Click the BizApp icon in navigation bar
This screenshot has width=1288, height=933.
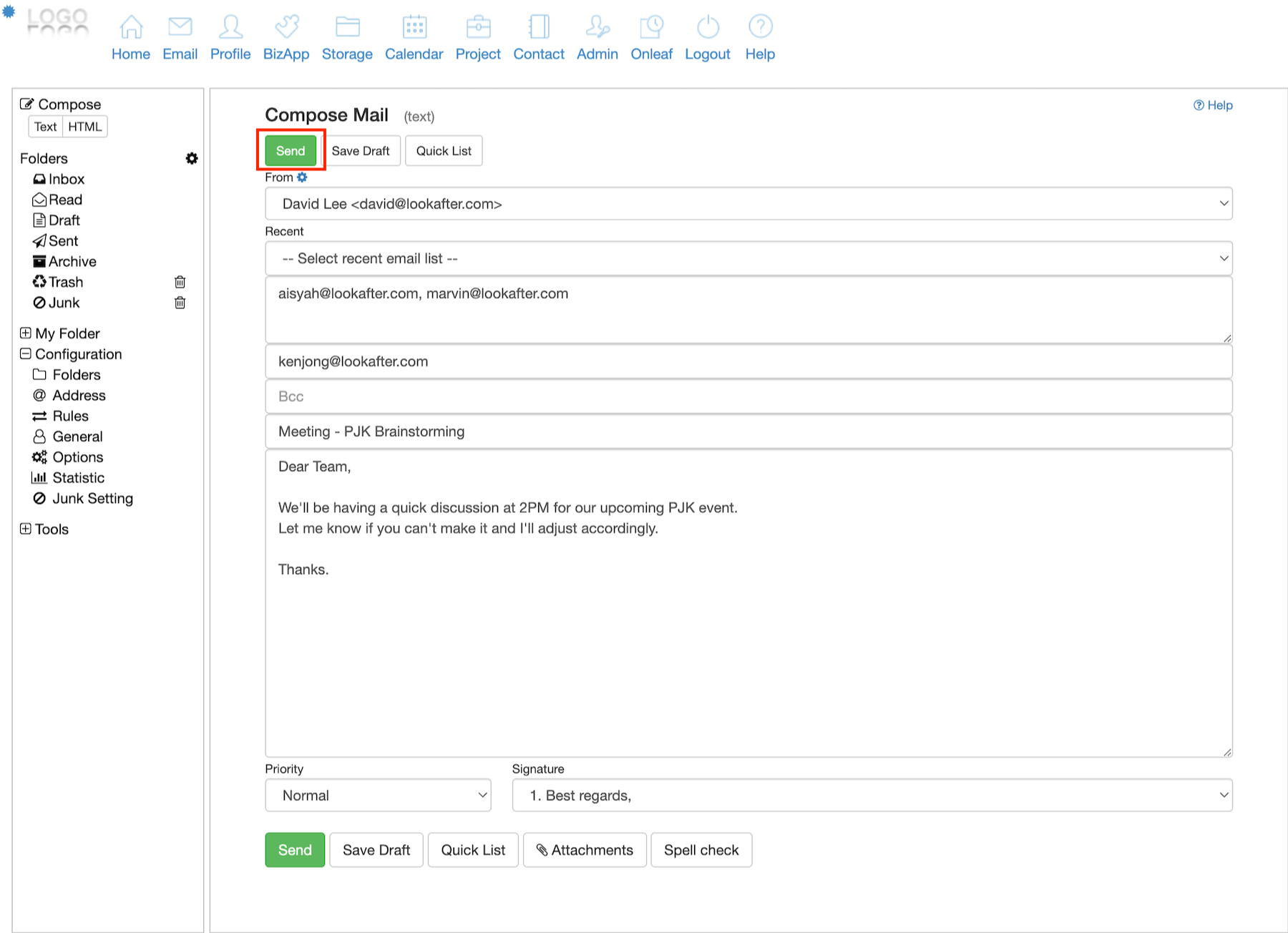[286, 27]
